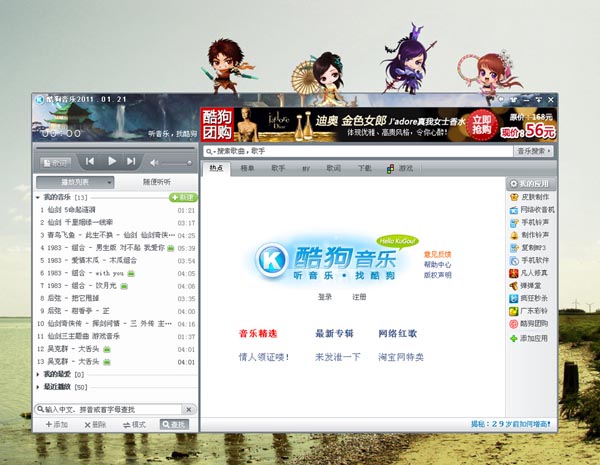
Task: Click 删除 to delete songs
Action: pyautogui.click(x=95, y=424)
